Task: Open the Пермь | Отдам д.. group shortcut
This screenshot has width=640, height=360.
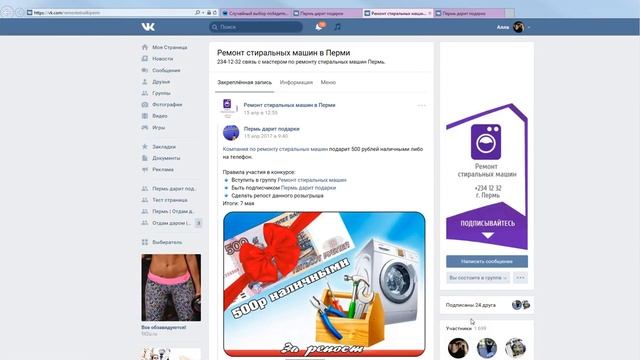Action: (x=173, y=211)
